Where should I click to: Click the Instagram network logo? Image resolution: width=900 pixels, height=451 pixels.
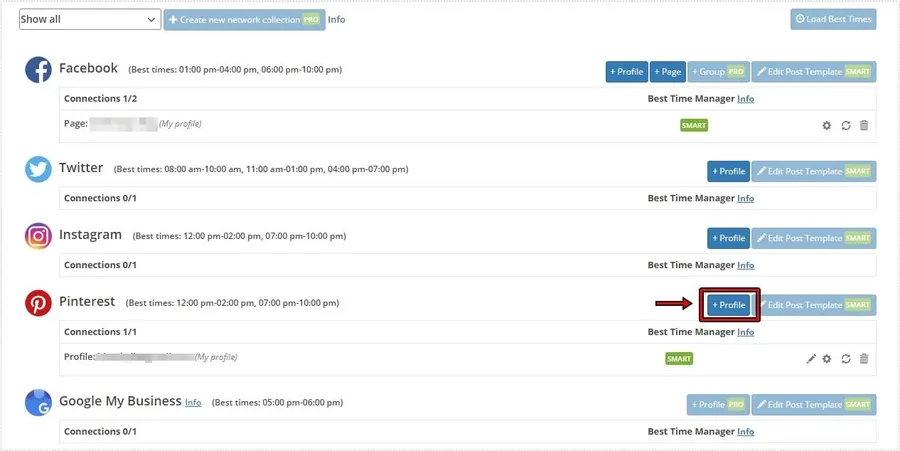(x=38, y=236)
